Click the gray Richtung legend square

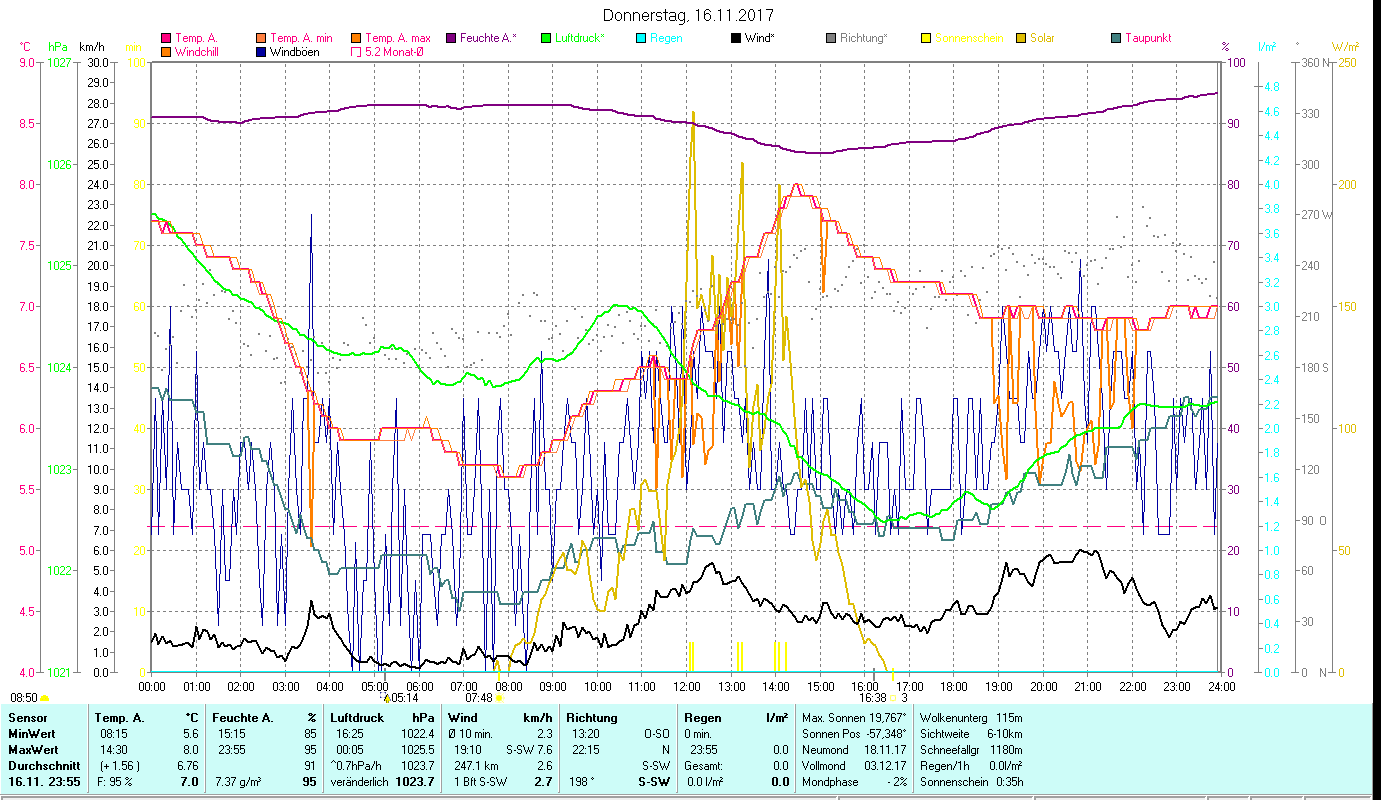(x=831, y=39)
